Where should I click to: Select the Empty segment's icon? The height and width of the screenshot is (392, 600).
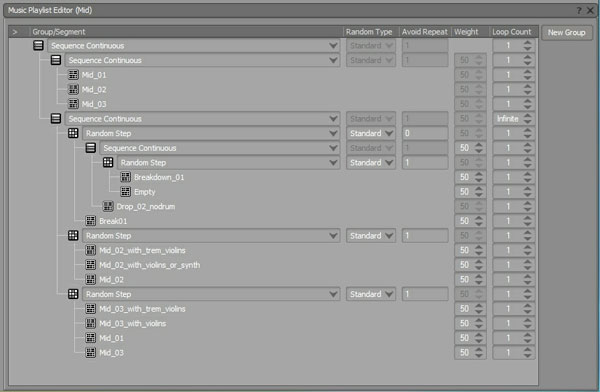pos(126,191)
